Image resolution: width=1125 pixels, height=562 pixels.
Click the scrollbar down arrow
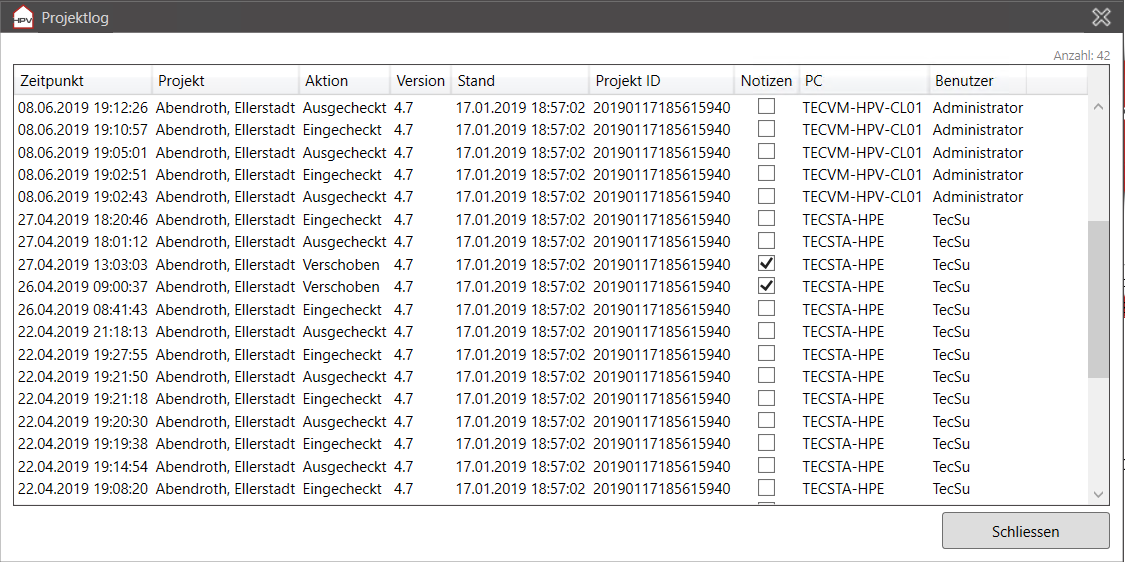tap(1098, 494)
